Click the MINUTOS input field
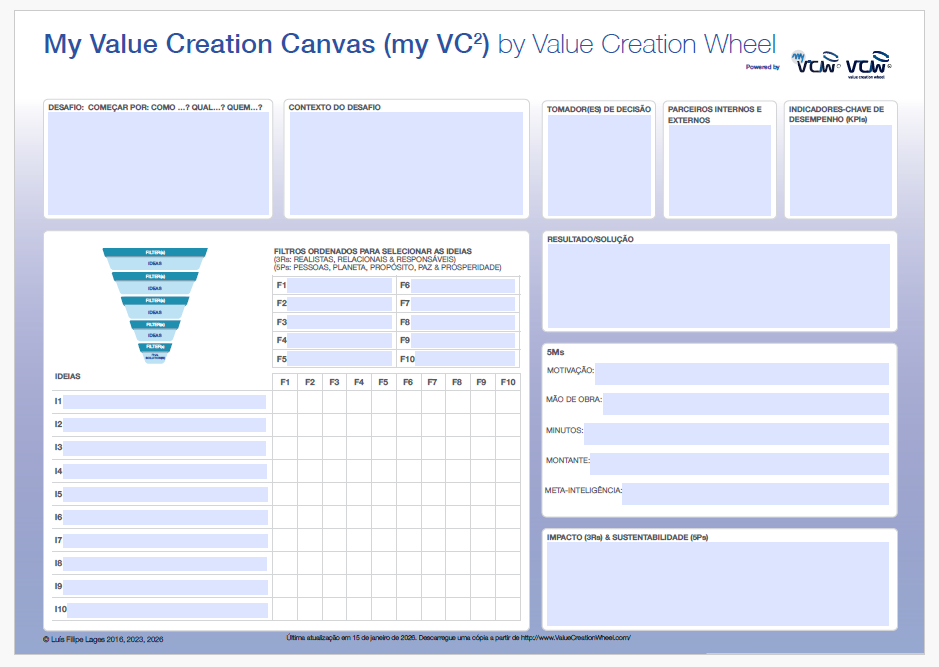Screen dimensions: 939x667 pos(736,433)
